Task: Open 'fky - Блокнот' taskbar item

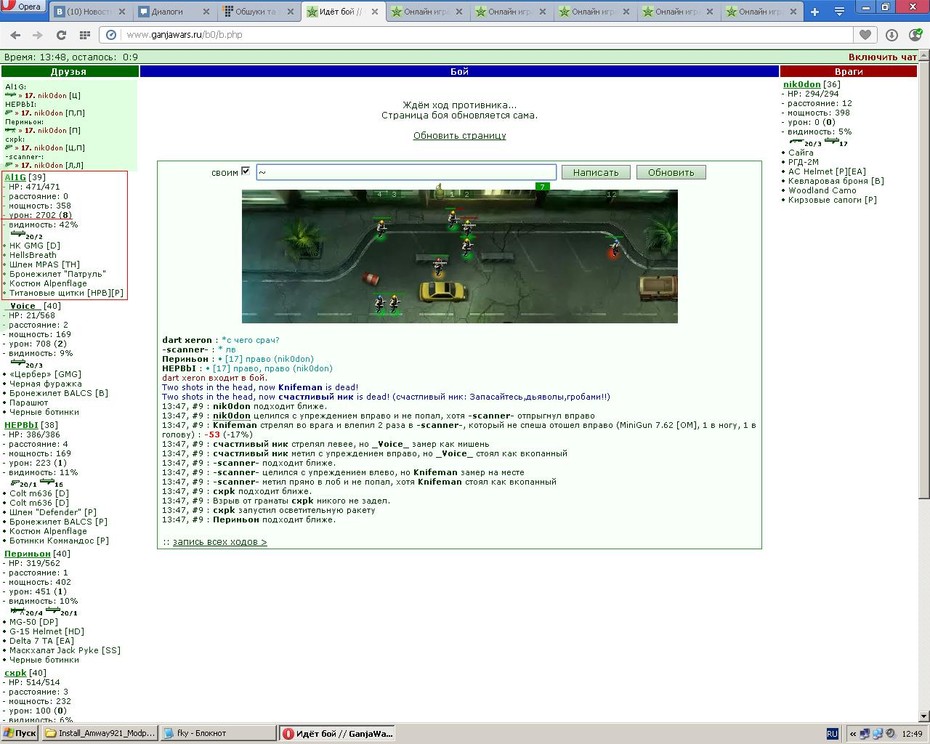Action: click(x=219, y=734)
